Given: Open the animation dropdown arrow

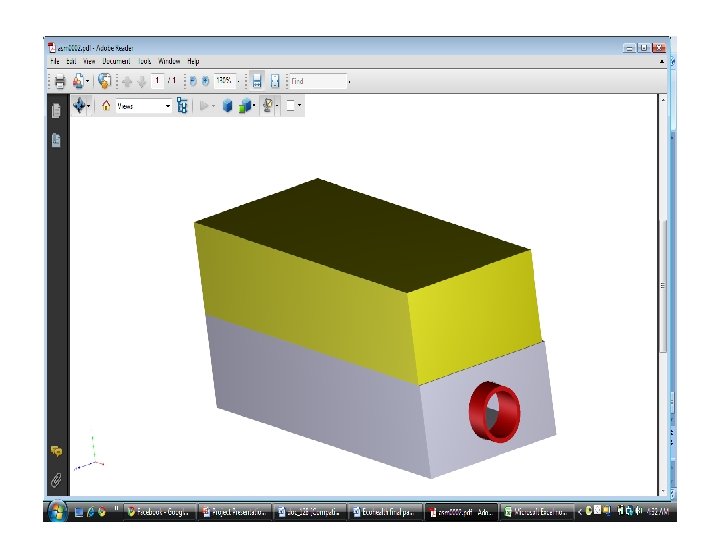Looking at the screenshot, I should tap(214, 107).
